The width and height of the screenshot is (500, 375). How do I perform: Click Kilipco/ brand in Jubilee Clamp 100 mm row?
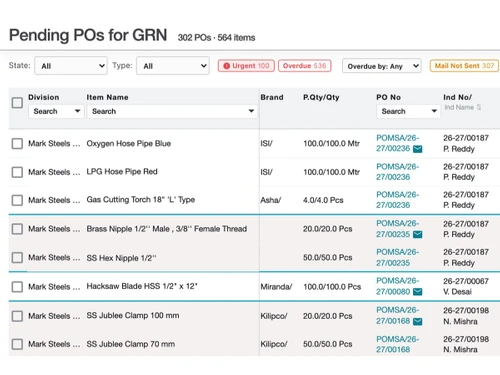pyautogui.click(x=274, y=316)
